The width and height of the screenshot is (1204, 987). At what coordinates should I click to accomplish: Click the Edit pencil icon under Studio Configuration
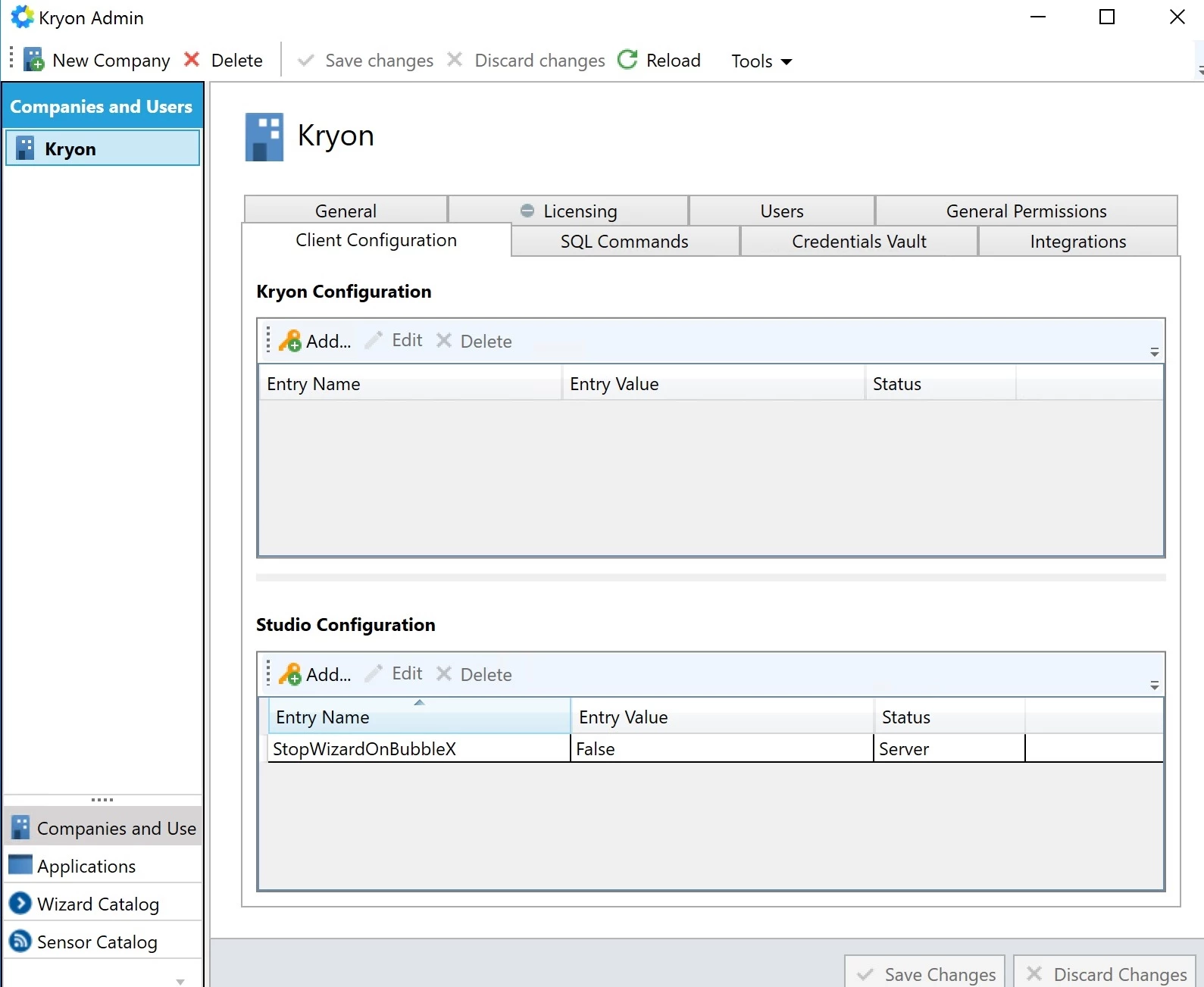click(x=374, y=673)
